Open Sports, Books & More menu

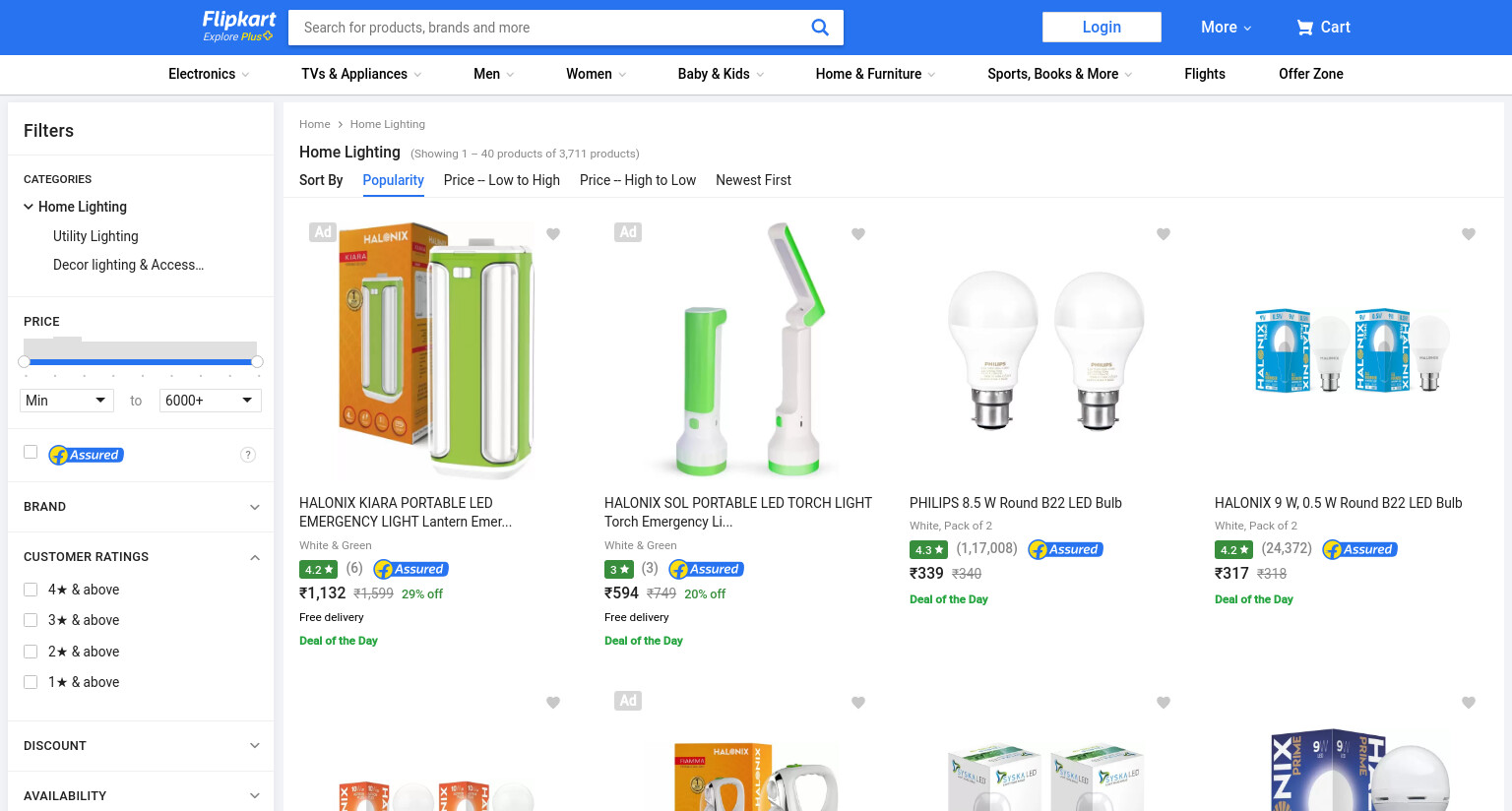click(1060, 74)
